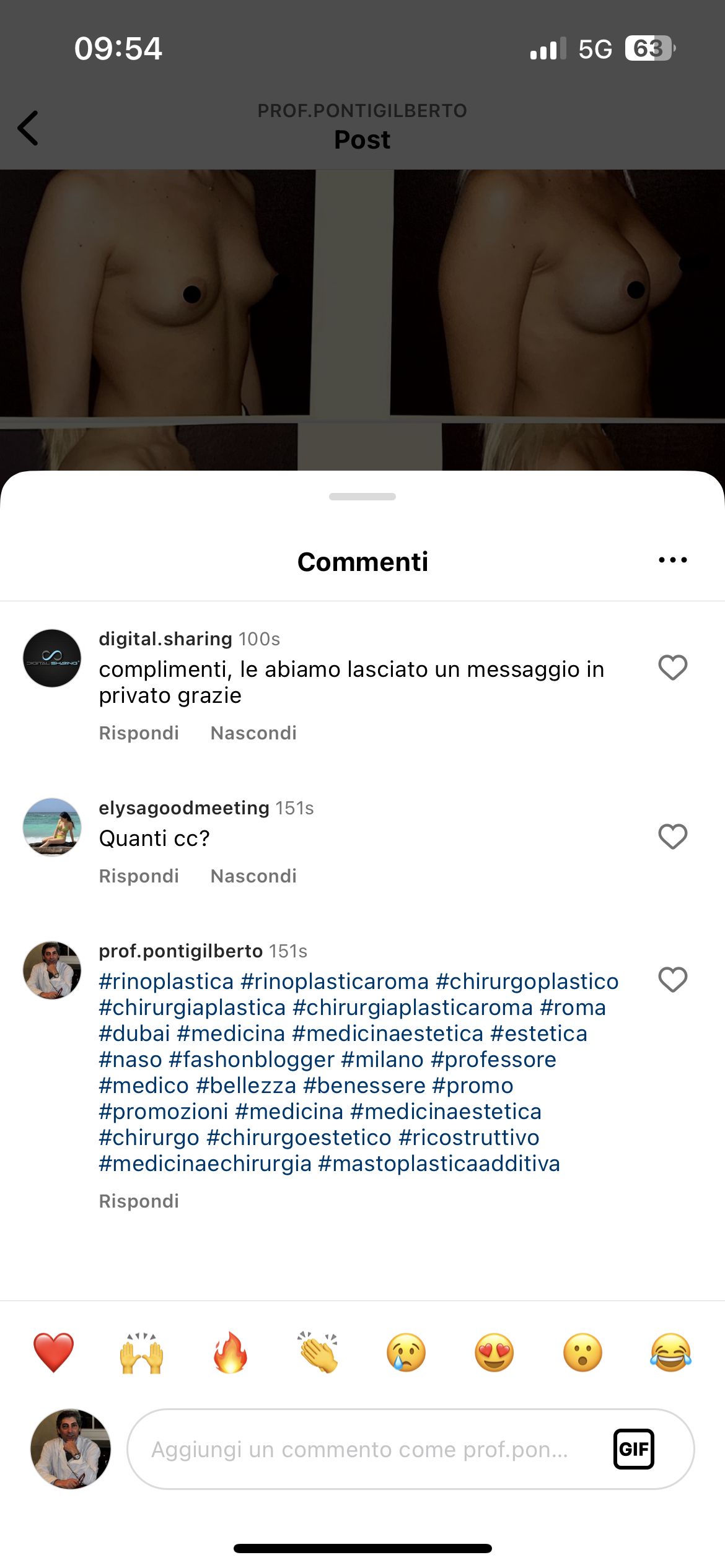Hide the elysagoodmeeting comment via Nascondi
The width and height of the screenshot is (725, 1568).
click(x=253, y=876)
